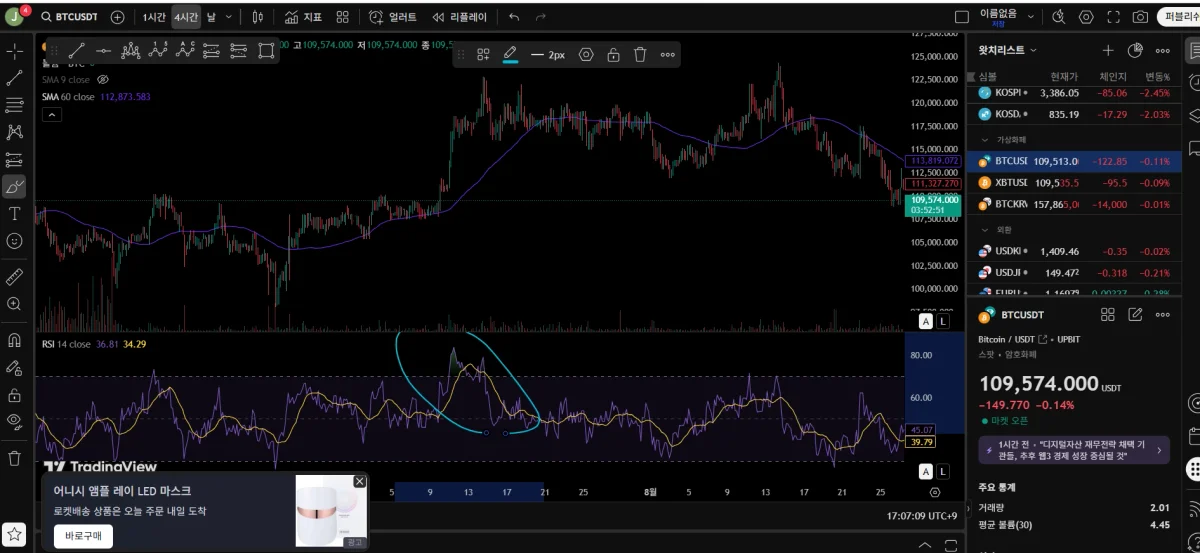Viewport: 1200px width, 553px height.
Task: Select the Text tool in left toolbar
Action: pos(14,213)
